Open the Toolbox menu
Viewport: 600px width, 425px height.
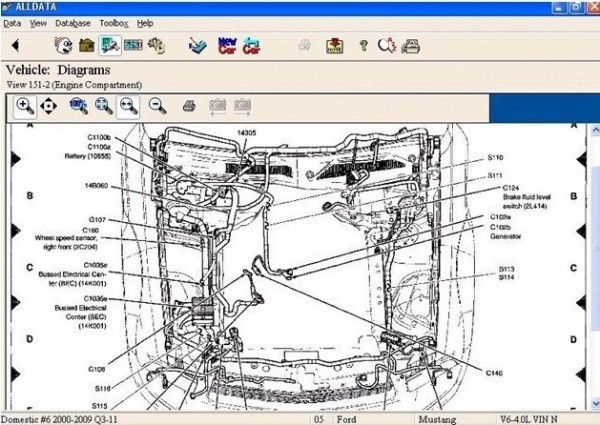114,22
